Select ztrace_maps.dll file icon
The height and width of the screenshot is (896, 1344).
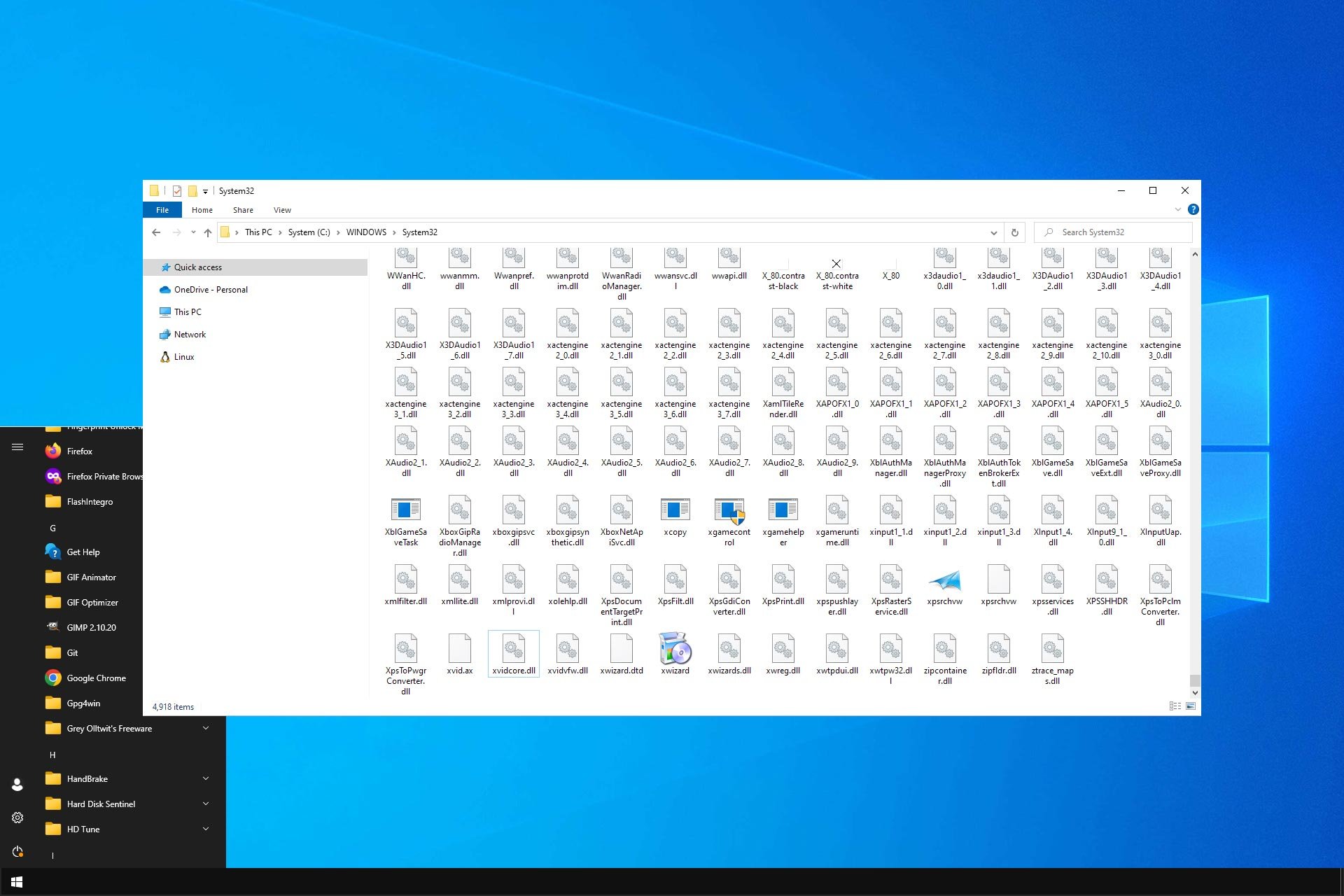pos(1053,648)
